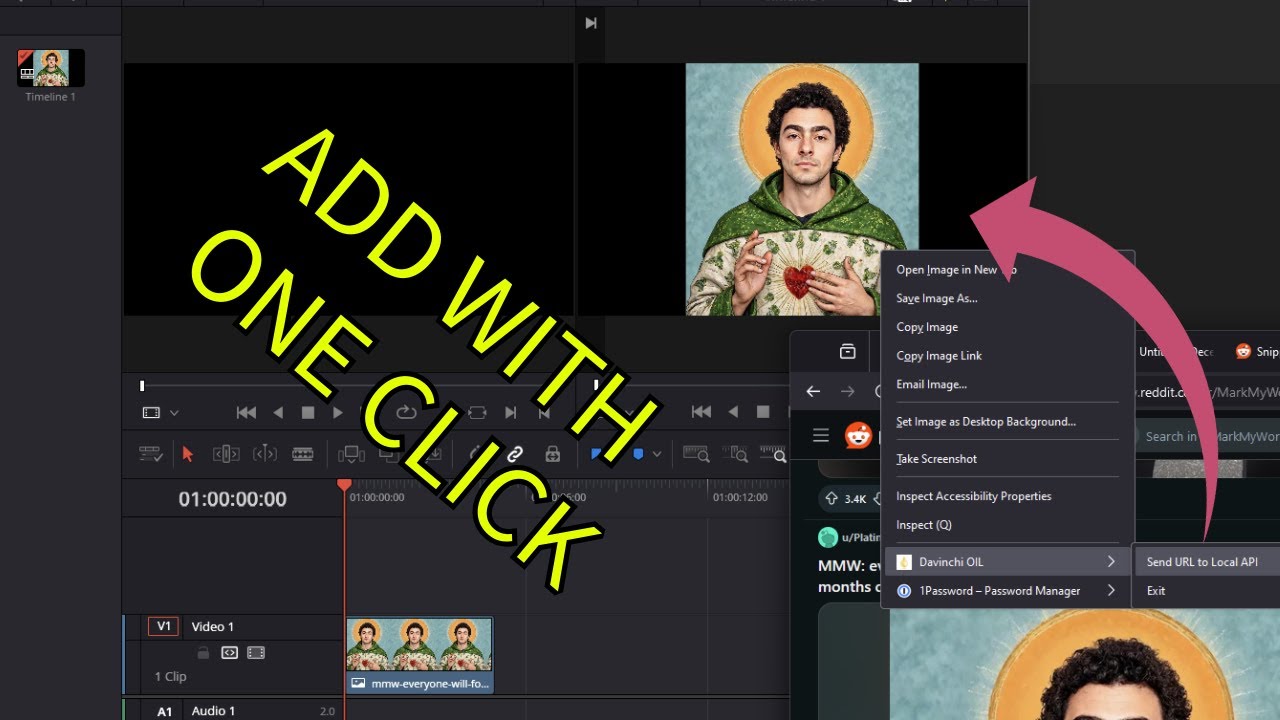Play reverse in the source viewer

pos(278,412)
